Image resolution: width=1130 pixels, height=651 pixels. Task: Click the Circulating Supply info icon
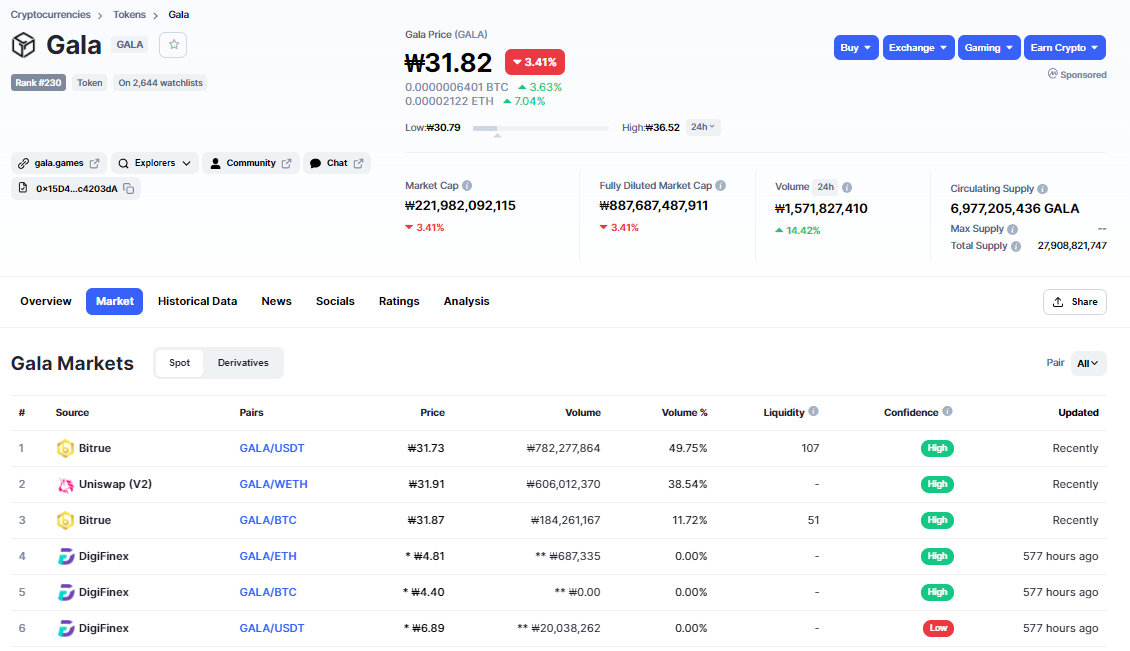1042,188
